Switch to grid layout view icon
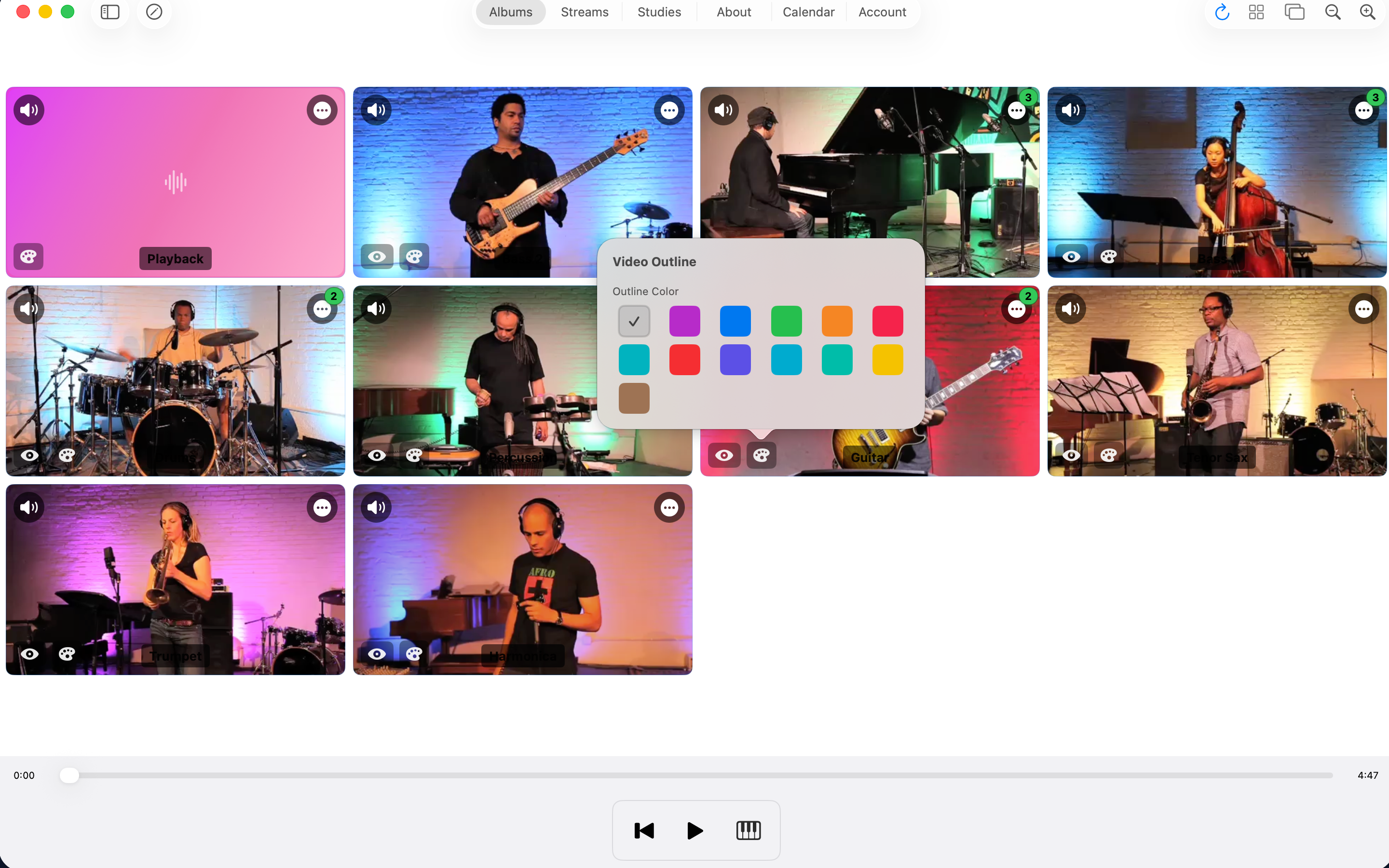1389x868 pixels. point(1256,12)
